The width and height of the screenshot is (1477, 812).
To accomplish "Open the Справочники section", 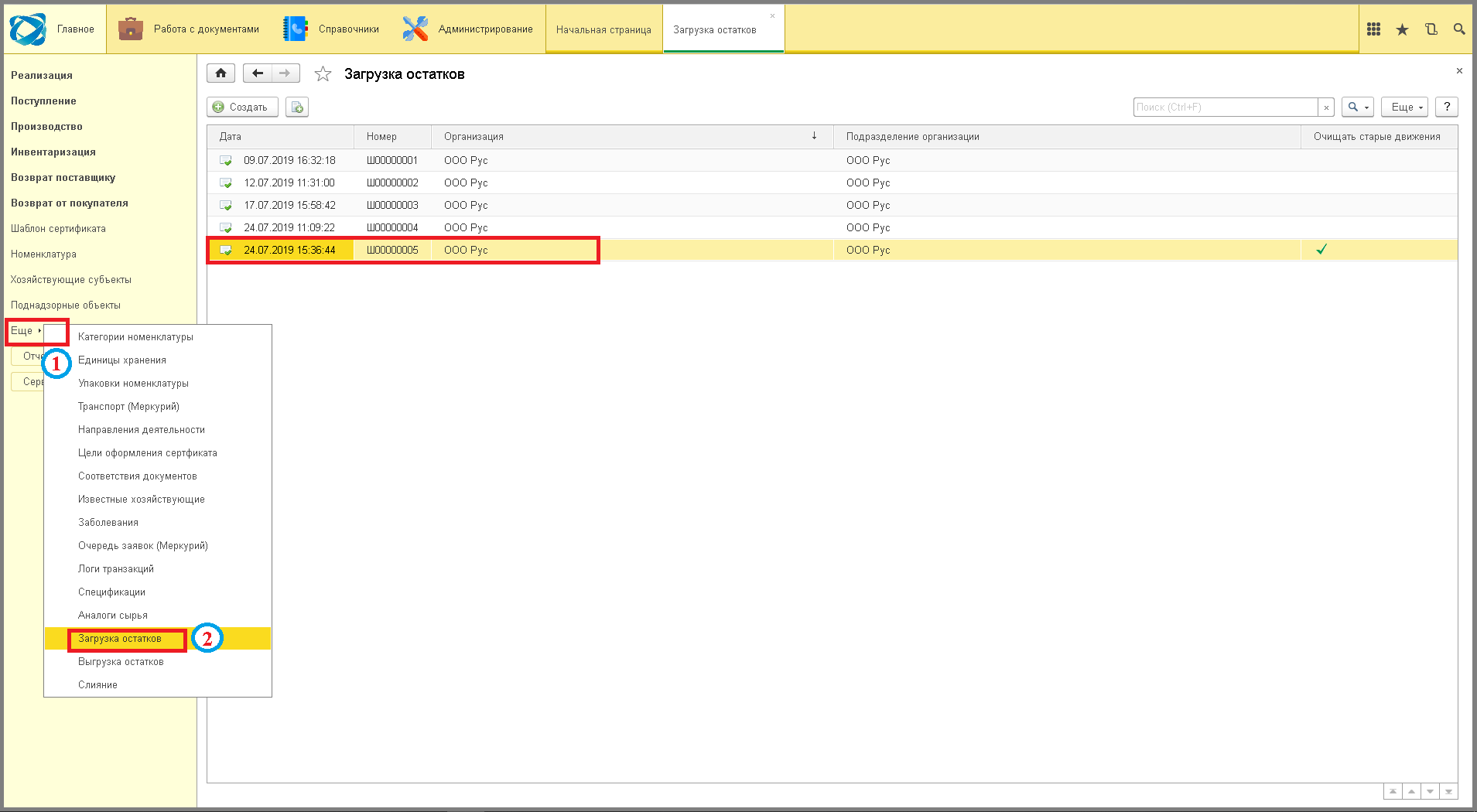I will 331,29.
